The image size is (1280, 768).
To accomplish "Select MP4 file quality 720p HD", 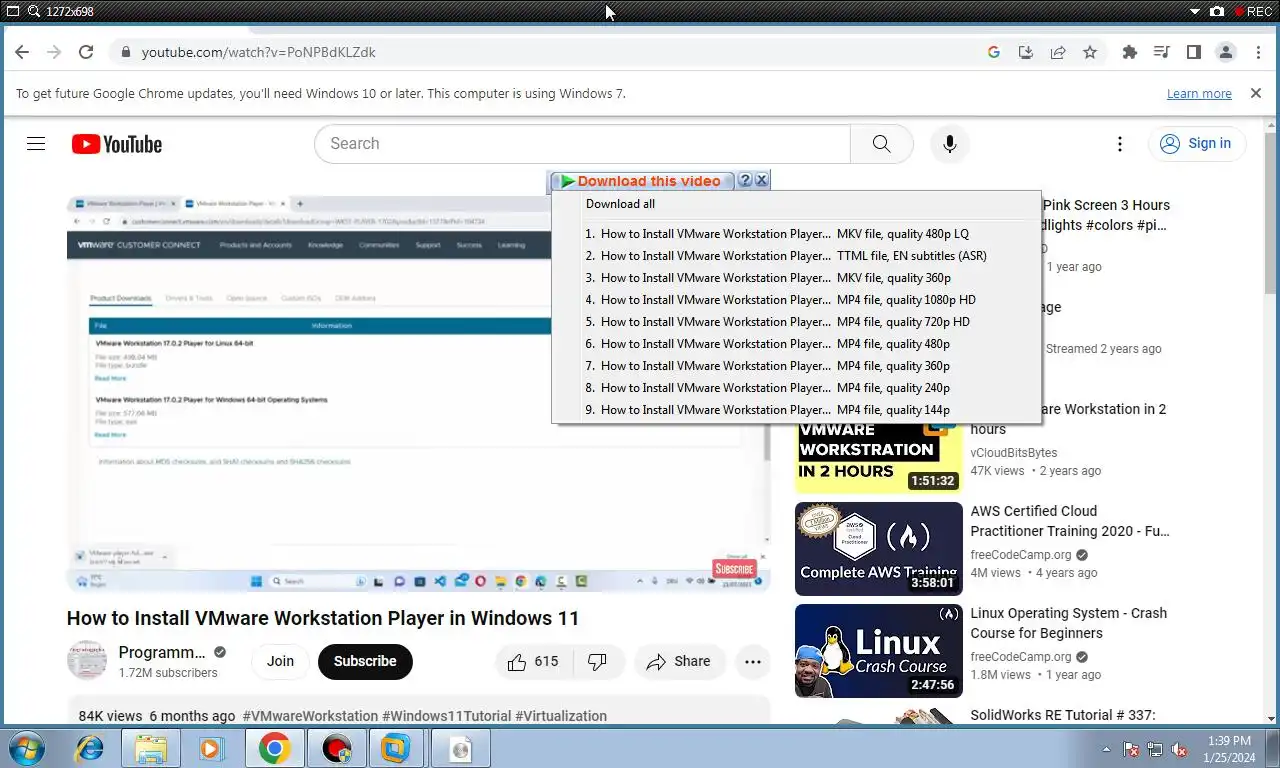I will click(x=796, y=322).
